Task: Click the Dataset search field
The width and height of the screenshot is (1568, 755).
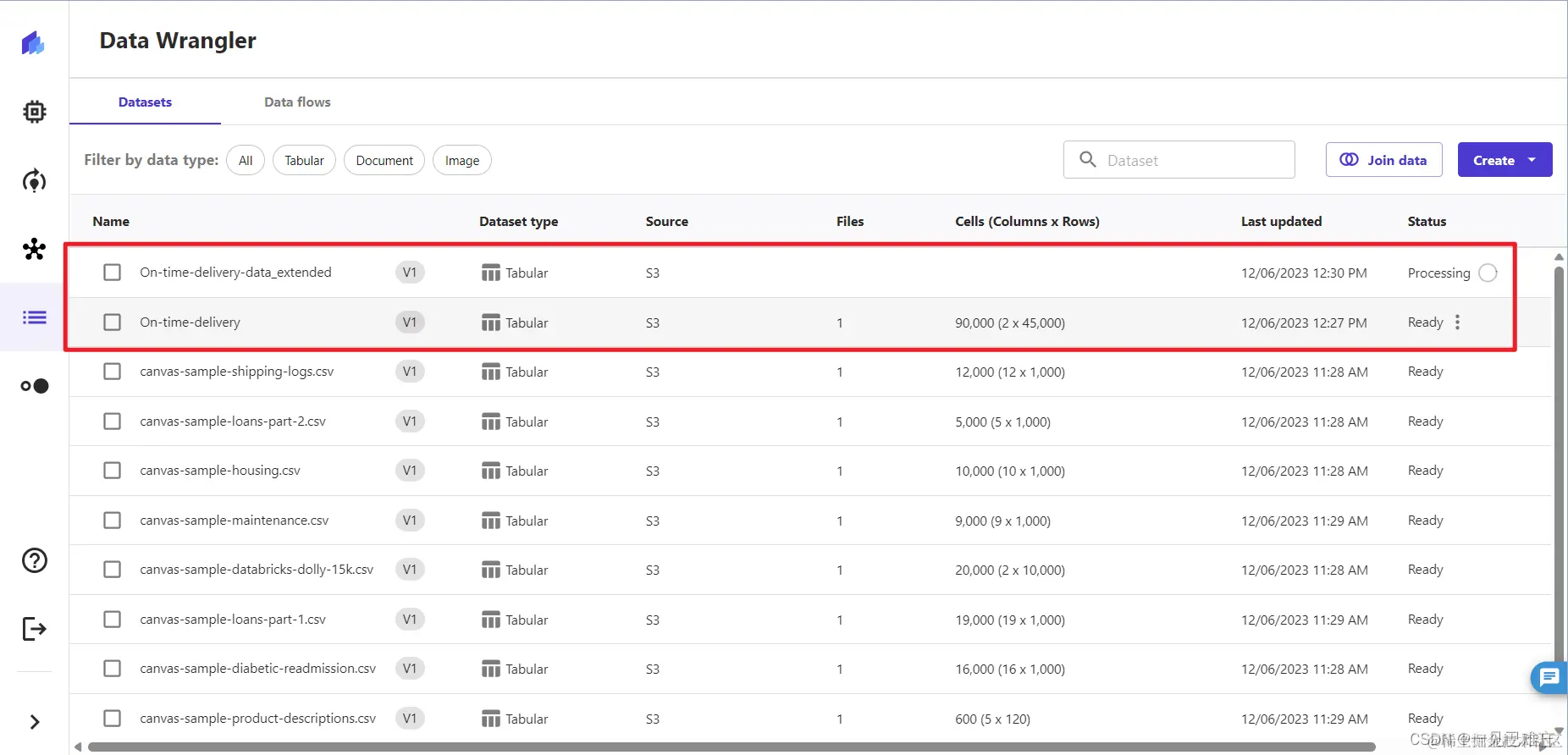Action: (x=1179, y=159)
